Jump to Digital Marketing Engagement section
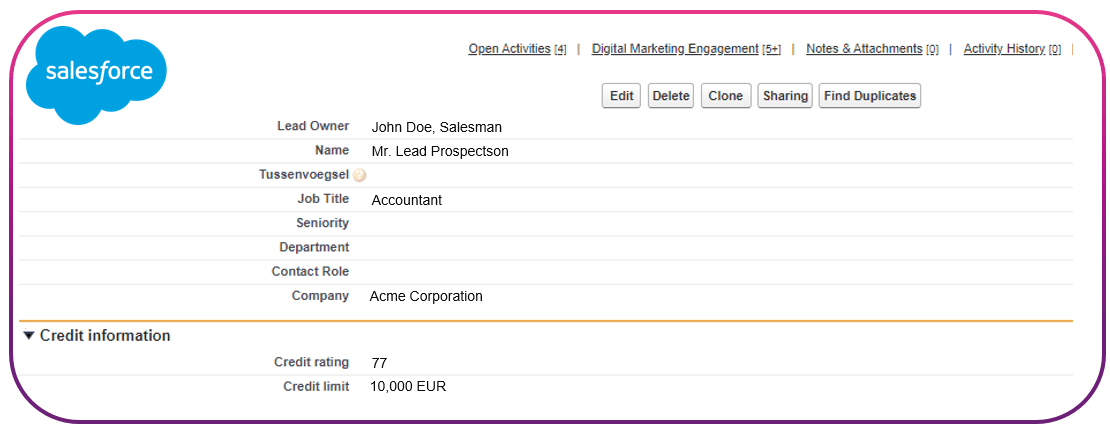 [x=675, y=49]
